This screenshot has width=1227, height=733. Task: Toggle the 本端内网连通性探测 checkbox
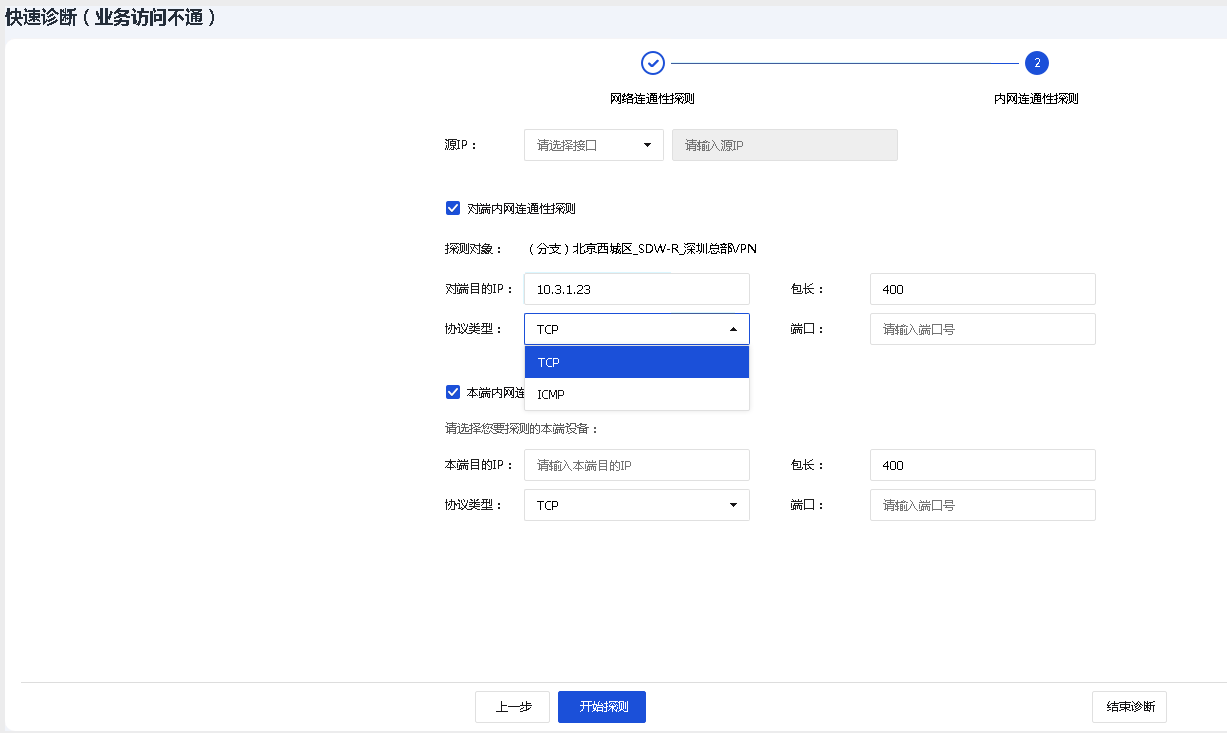pos(453,393)
